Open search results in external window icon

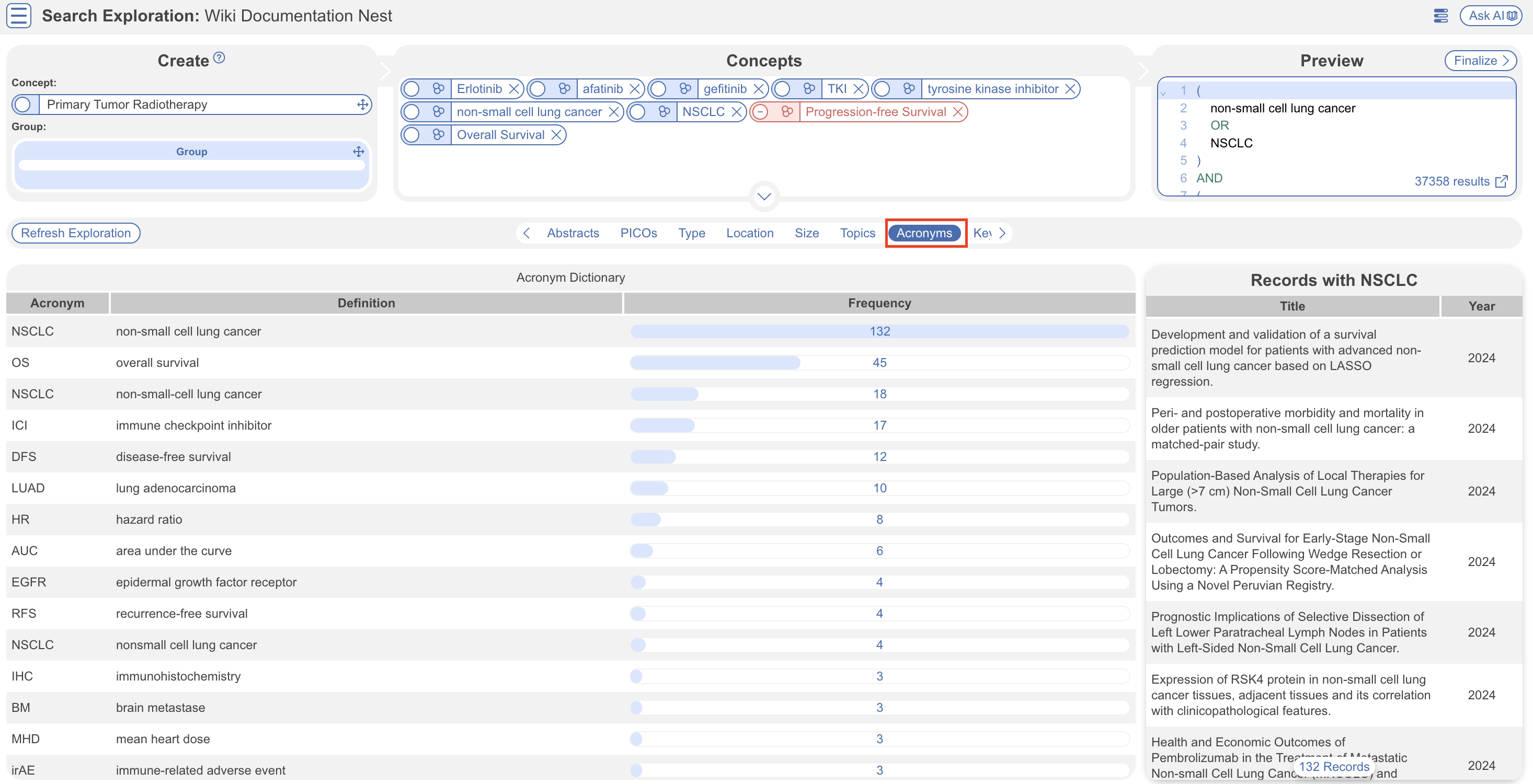click(x=1501, y=181)
